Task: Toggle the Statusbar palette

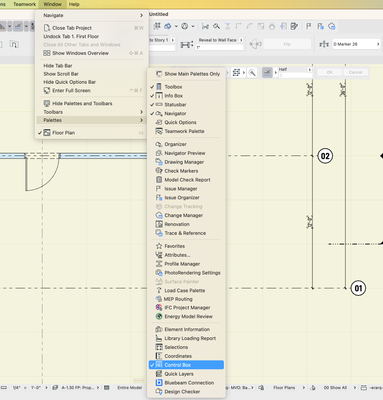Action: coord(186,105)
